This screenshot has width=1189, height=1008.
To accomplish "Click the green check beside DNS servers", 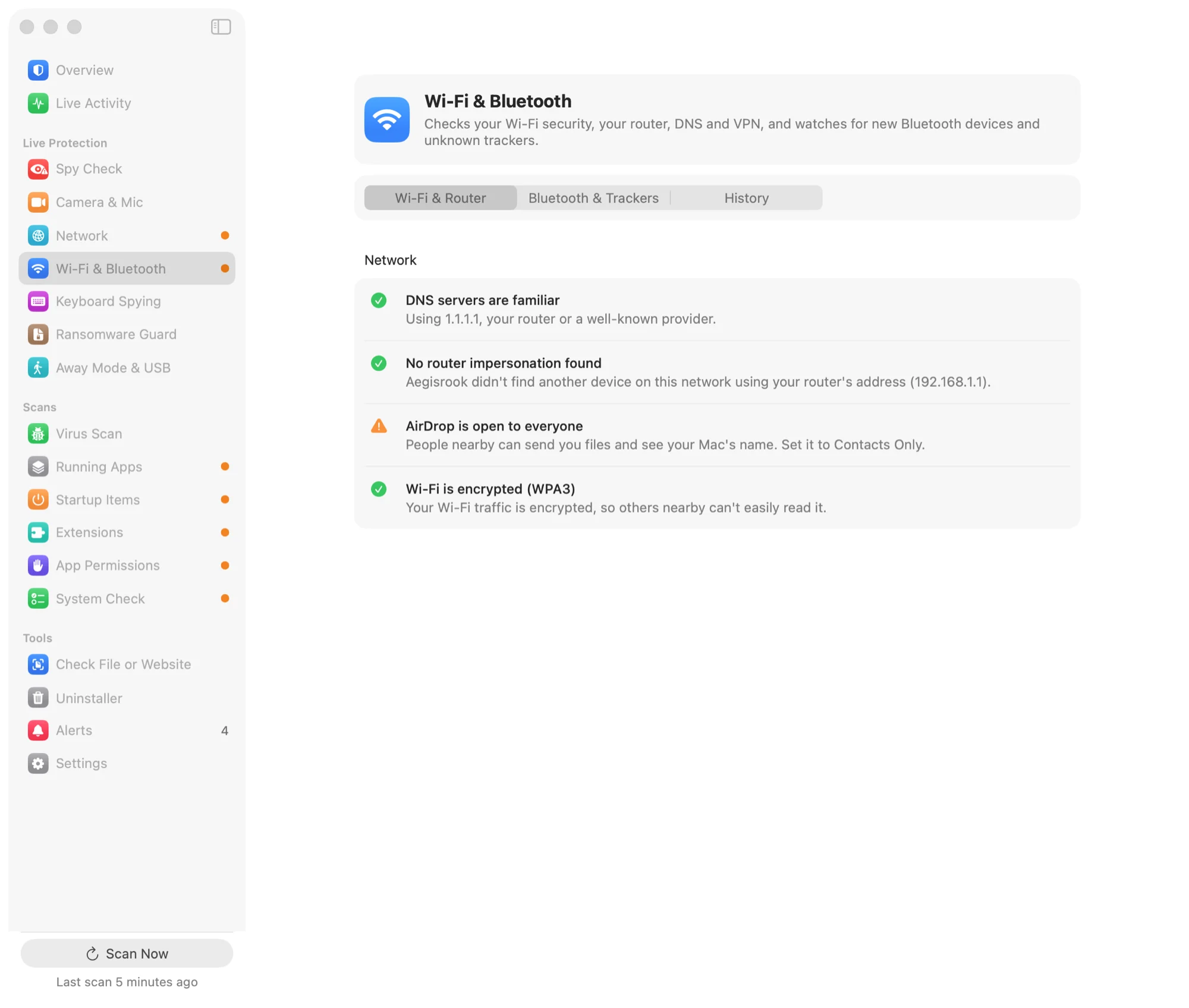I will click(x=379, y=301).
